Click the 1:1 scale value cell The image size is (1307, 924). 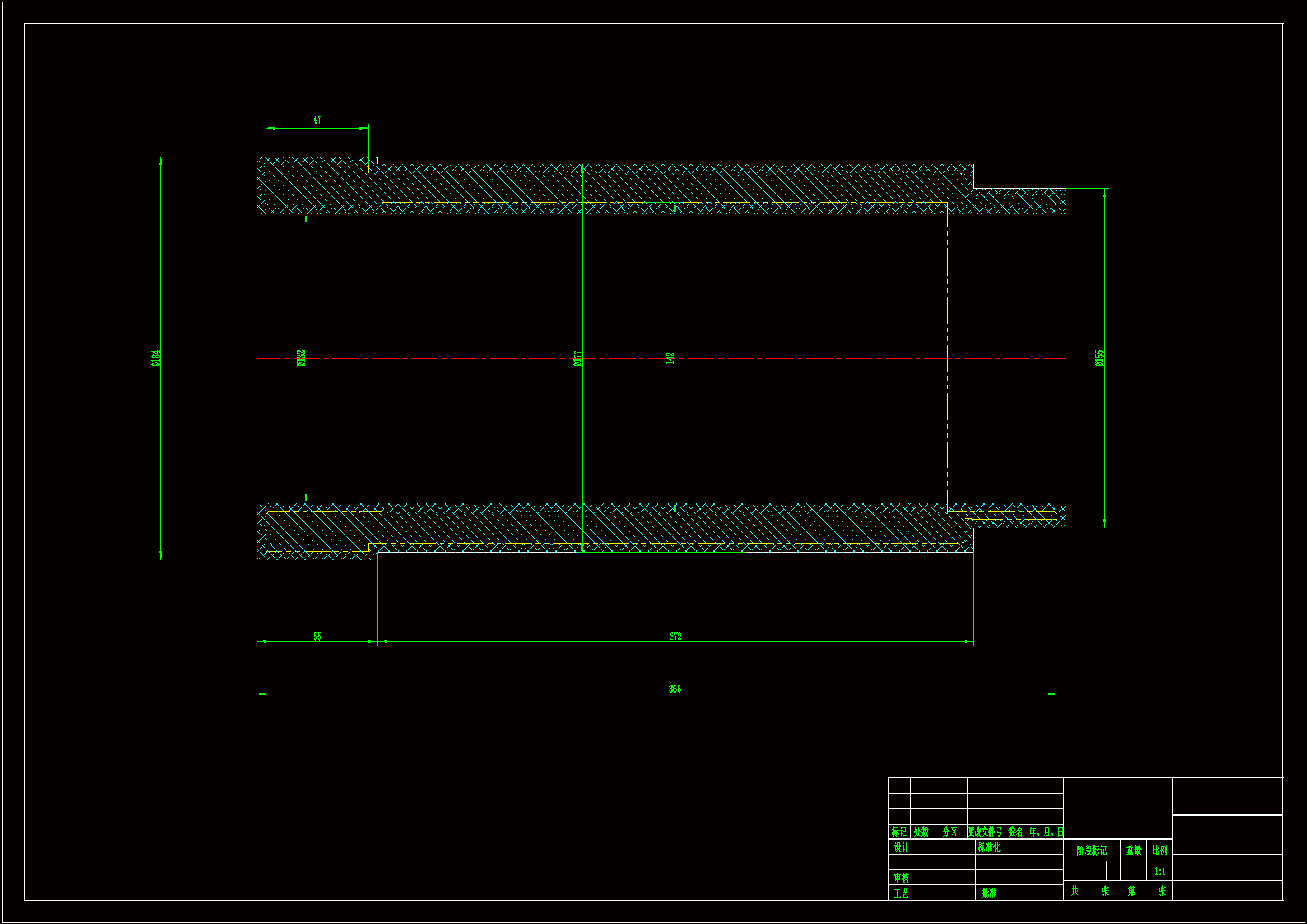coord(1159,871)
